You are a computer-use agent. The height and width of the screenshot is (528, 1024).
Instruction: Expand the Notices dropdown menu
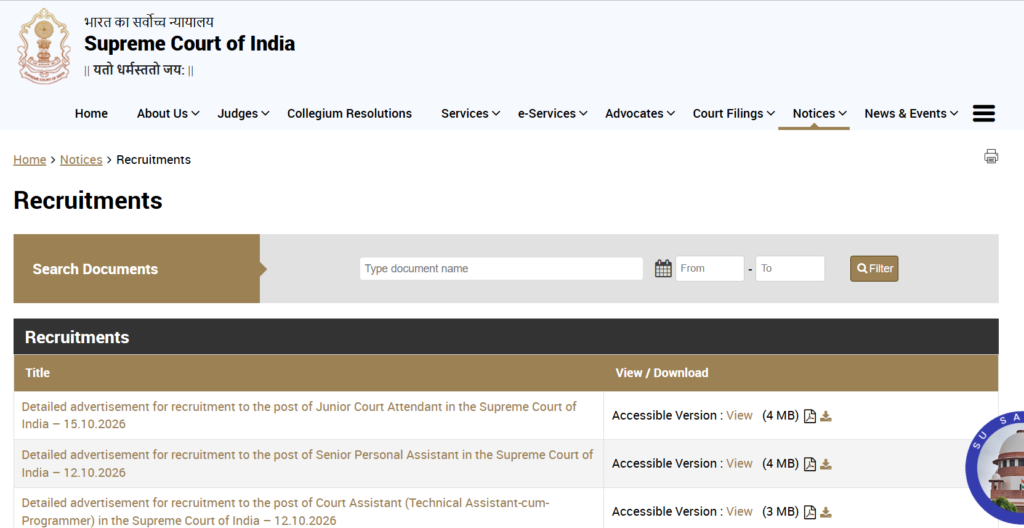[x=820, y=113]
